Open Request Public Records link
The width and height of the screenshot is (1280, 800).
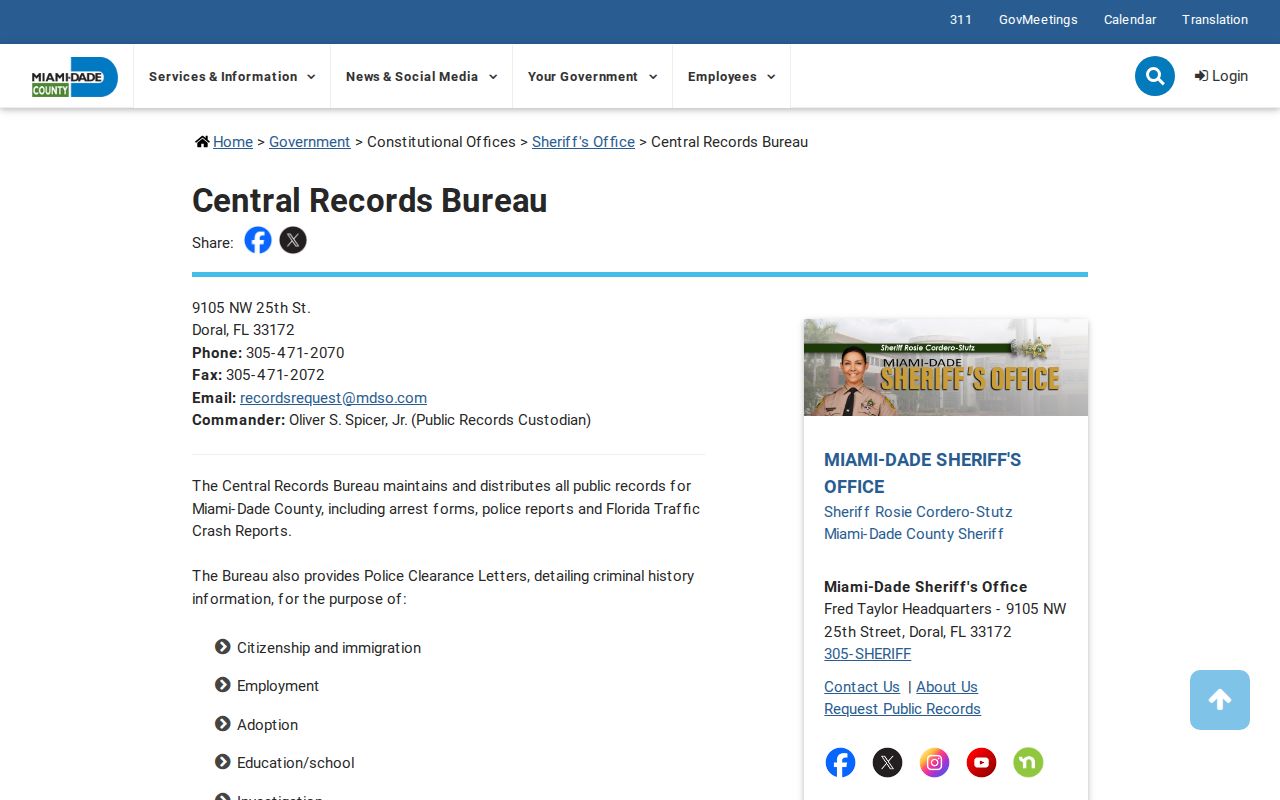pyautogui.click(x=902, y=709)
